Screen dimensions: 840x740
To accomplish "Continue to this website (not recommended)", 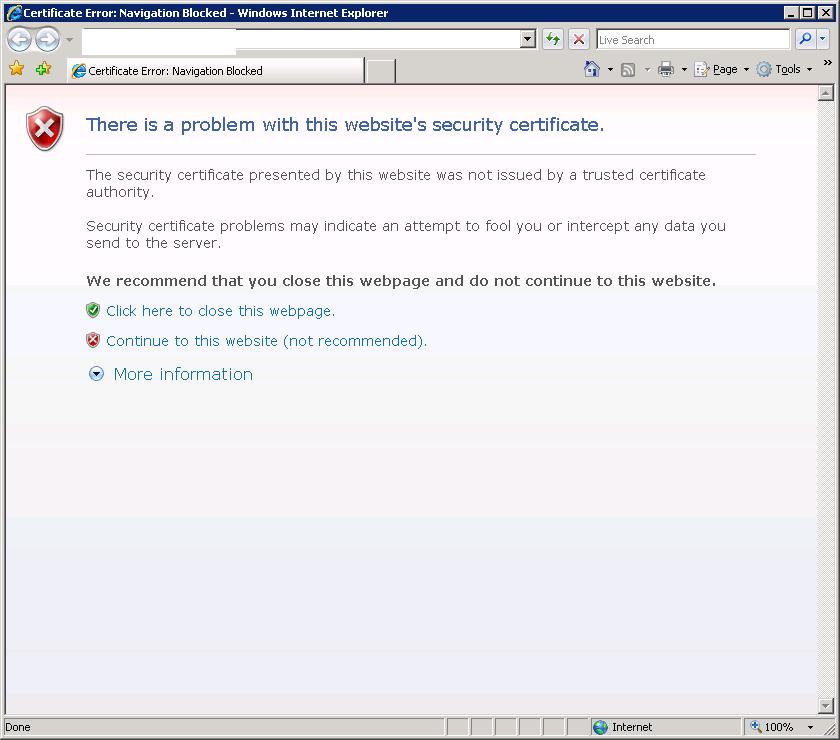I will 266,340.
